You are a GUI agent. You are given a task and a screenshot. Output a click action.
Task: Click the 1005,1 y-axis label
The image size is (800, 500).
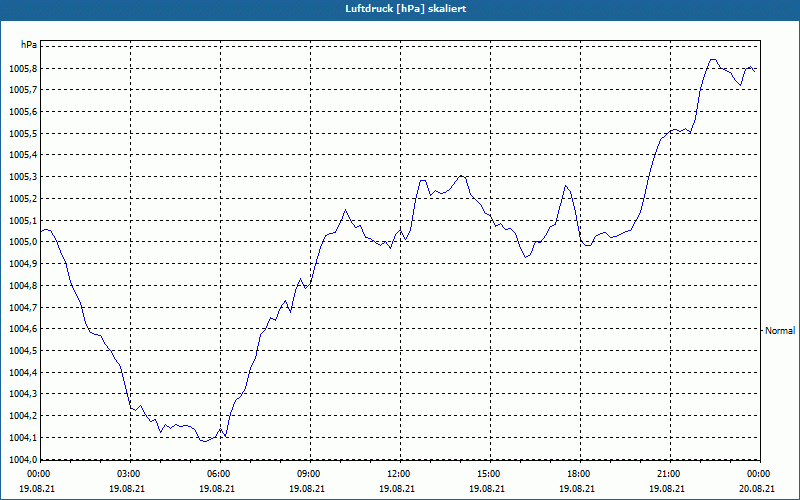(x=23, y=220)
